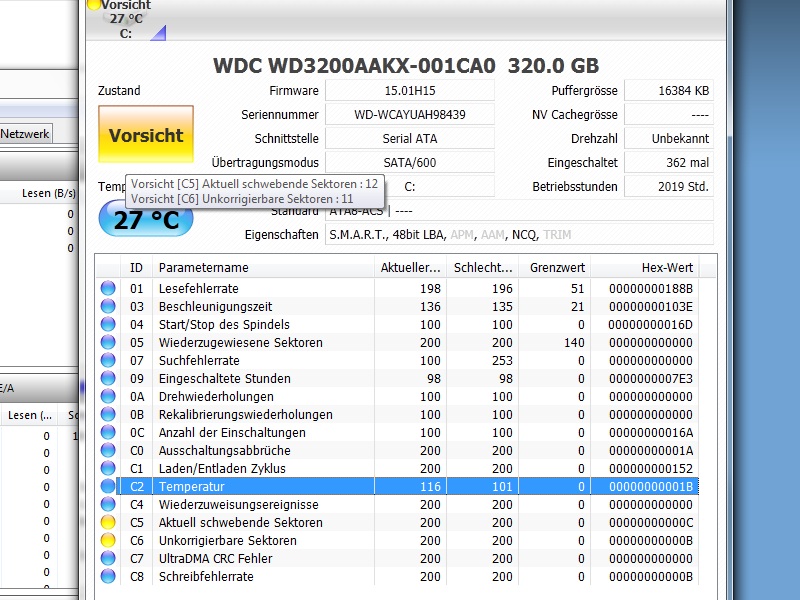The image size is (800, 600).
Task: Click the serial number WD-WCAYUAH98439 field
Action: (410, 114)
